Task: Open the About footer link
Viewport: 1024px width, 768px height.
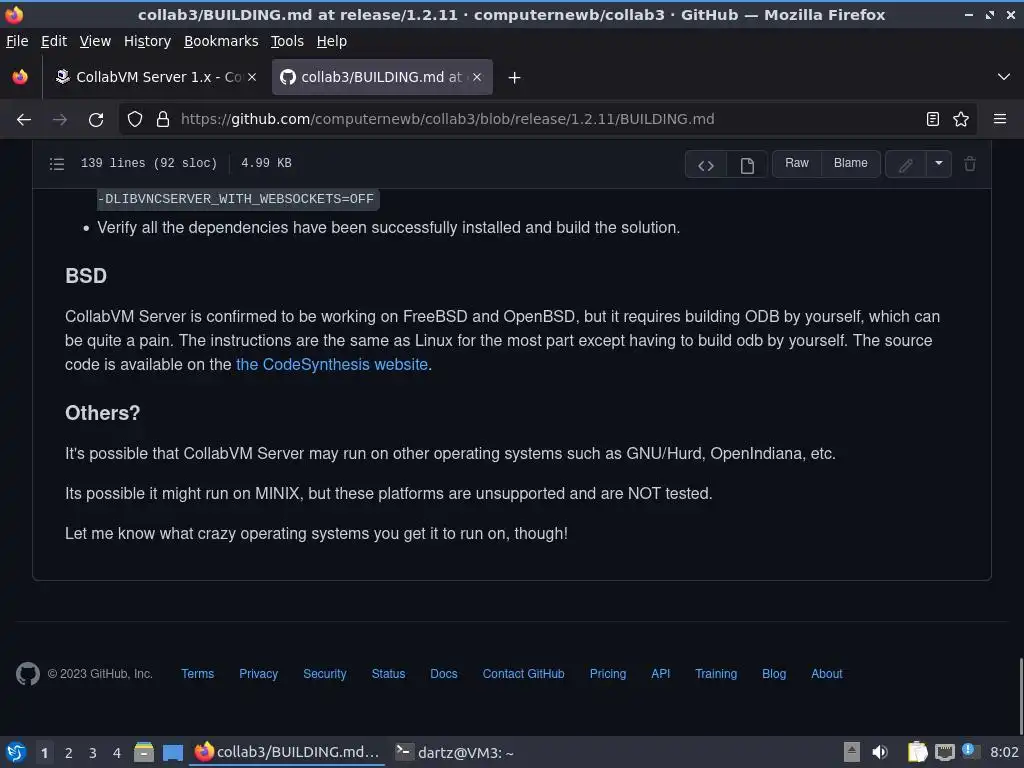Action: (x=826, y=674)
